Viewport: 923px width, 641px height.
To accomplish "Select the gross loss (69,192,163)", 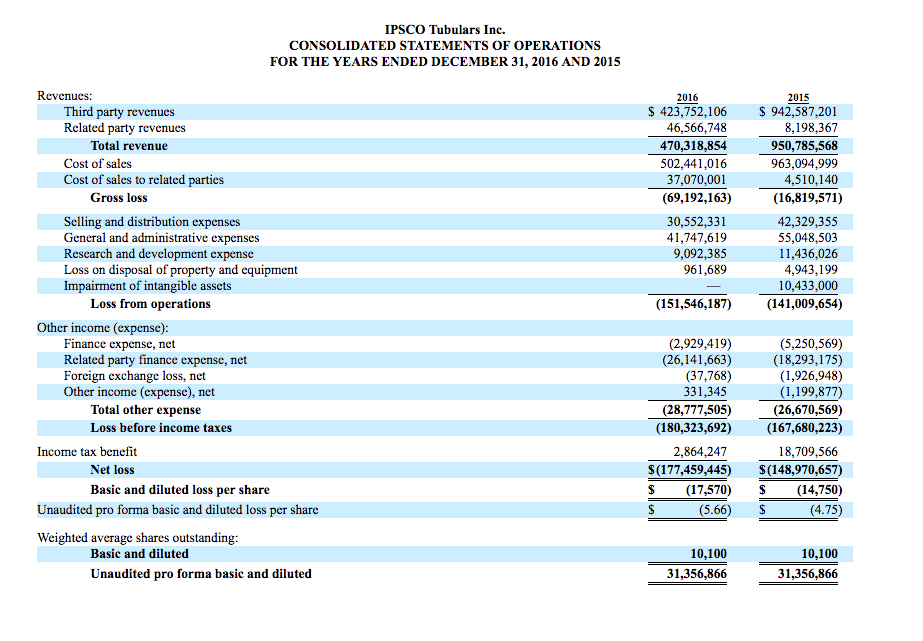I will (x=697, y=198).
